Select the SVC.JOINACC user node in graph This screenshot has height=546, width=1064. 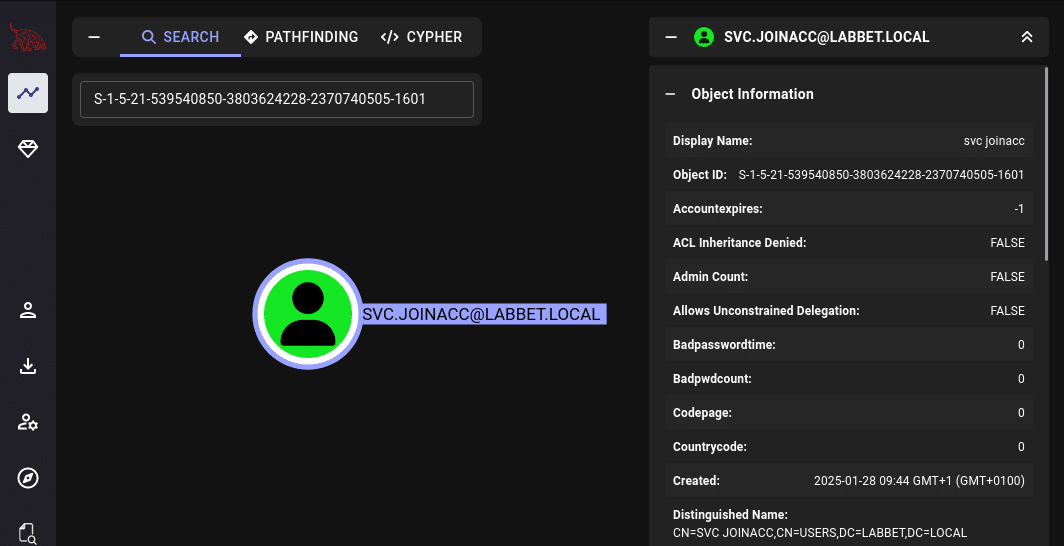(x=308, y=314)
